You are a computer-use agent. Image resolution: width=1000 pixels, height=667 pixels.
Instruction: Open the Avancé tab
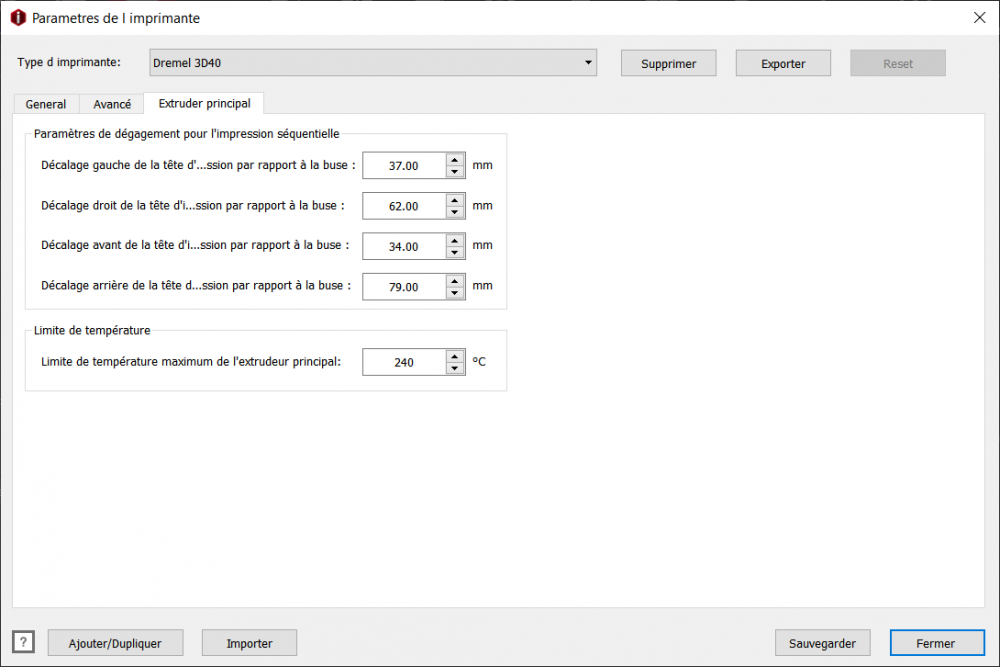tap(112, 104)
